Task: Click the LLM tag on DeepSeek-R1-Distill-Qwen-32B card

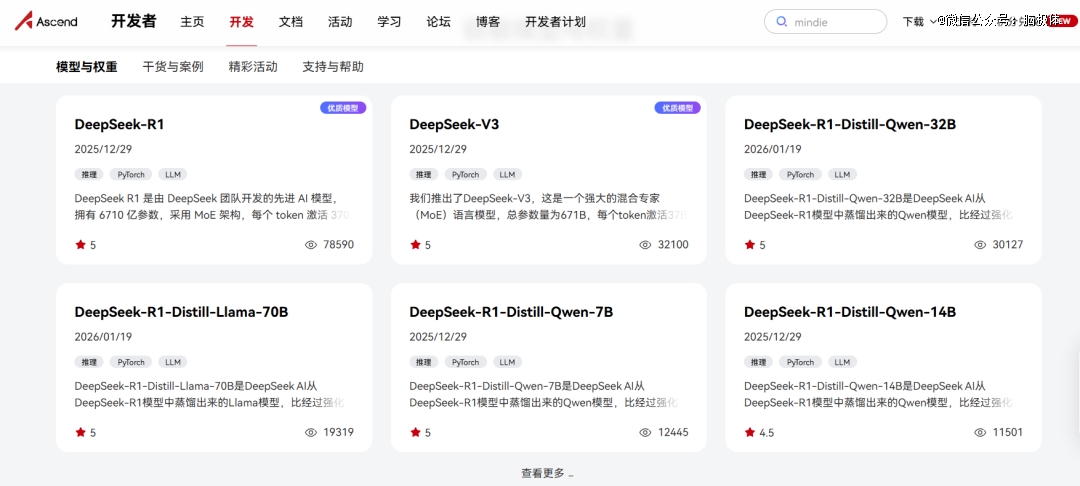Action: [842, 174]
